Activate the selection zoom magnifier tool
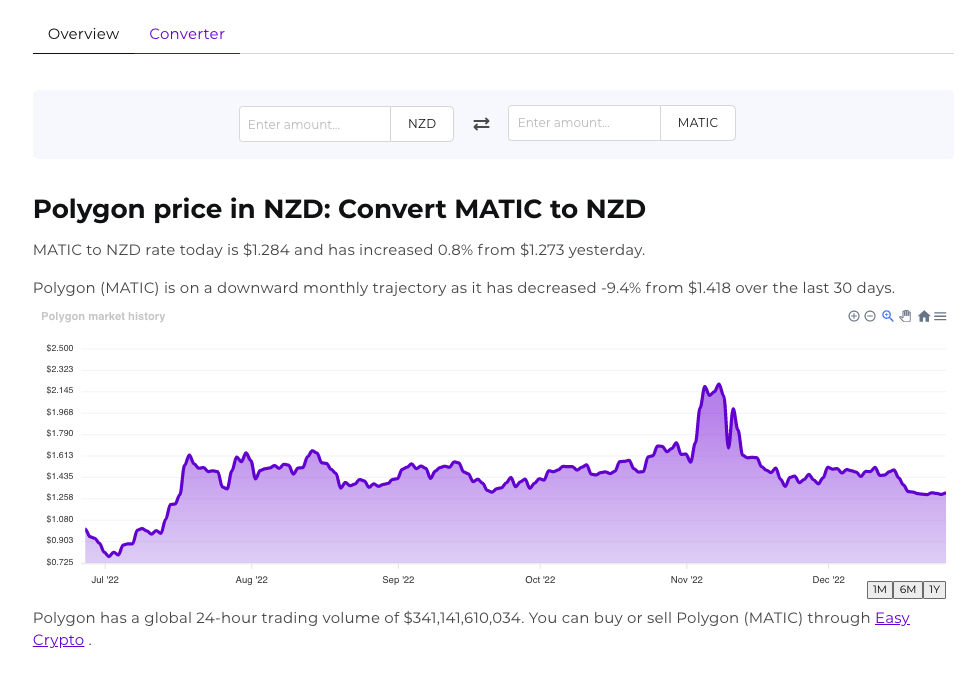Screen dimensions: 976x679 pos(888,316)
